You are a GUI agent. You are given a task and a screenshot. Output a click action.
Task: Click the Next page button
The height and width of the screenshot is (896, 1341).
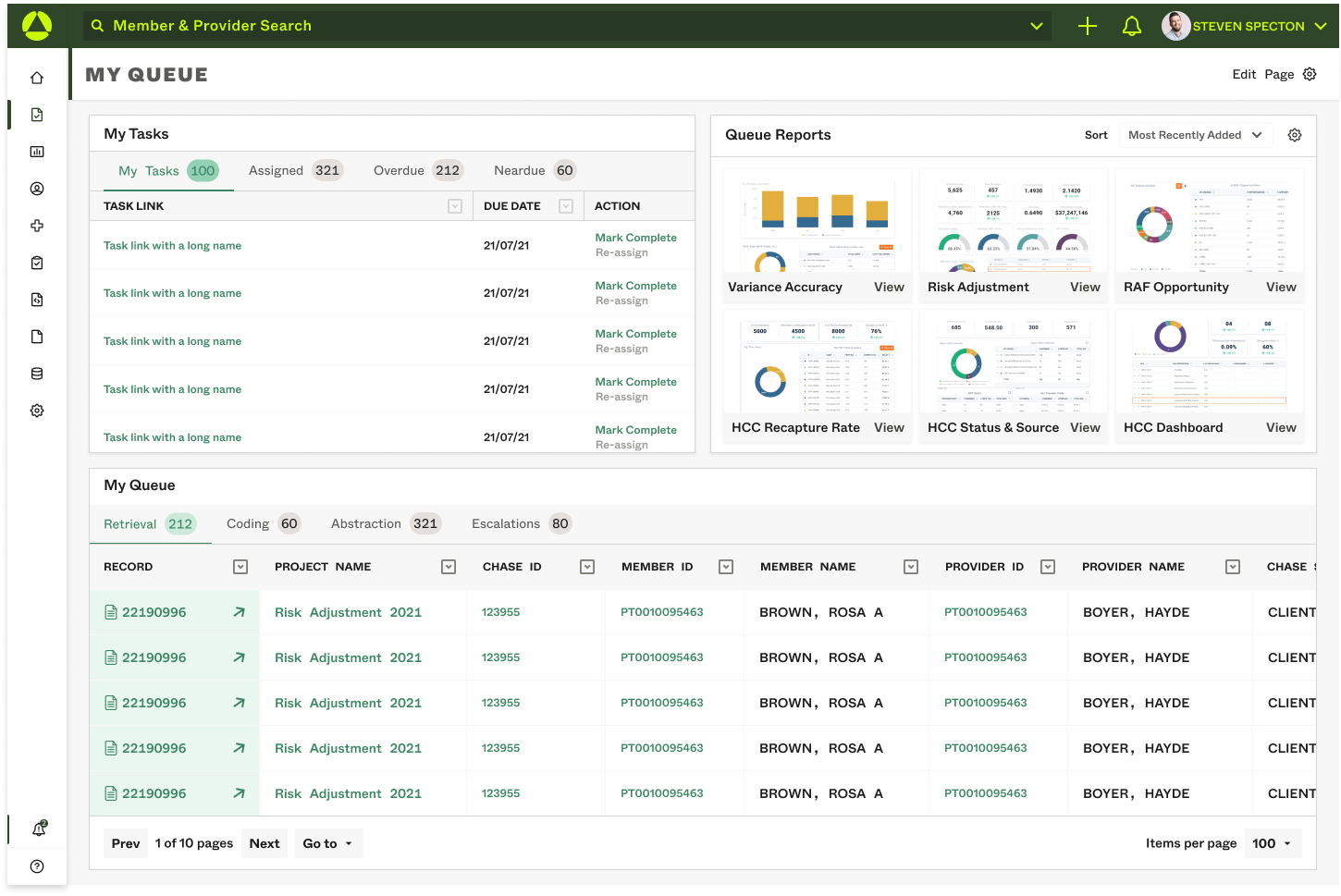pyautogui.click(x=265, y=843)
